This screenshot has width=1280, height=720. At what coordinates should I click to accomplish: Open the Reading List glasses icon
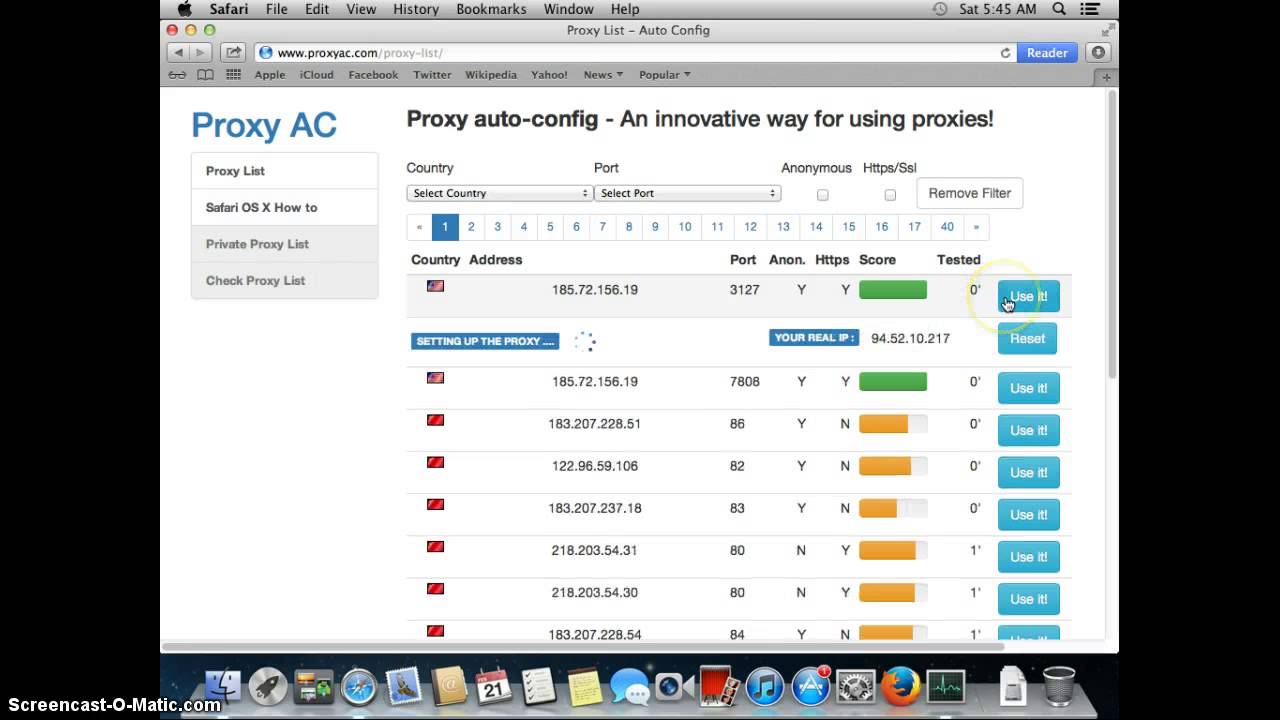(177, 75)
